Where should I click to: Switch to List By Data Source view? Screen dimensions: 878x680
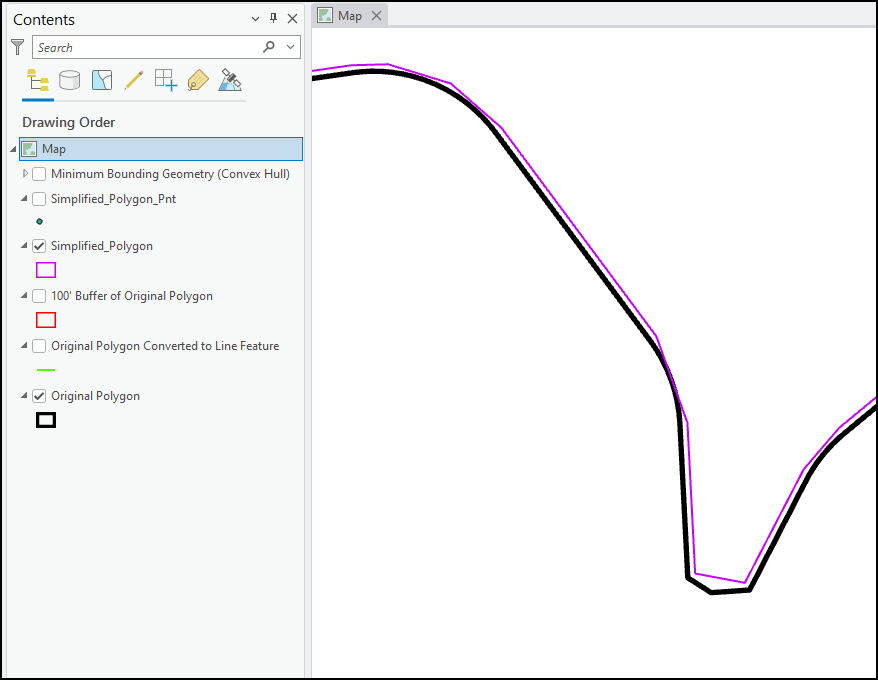point(69,80)
